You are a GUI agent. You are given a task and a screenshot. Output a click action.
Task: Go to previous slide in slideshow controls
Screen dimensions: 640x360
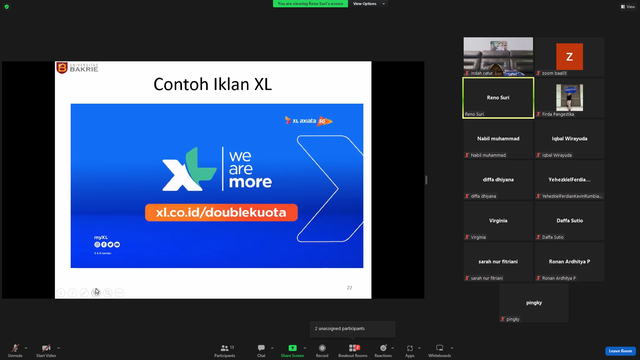click(61, 292)
